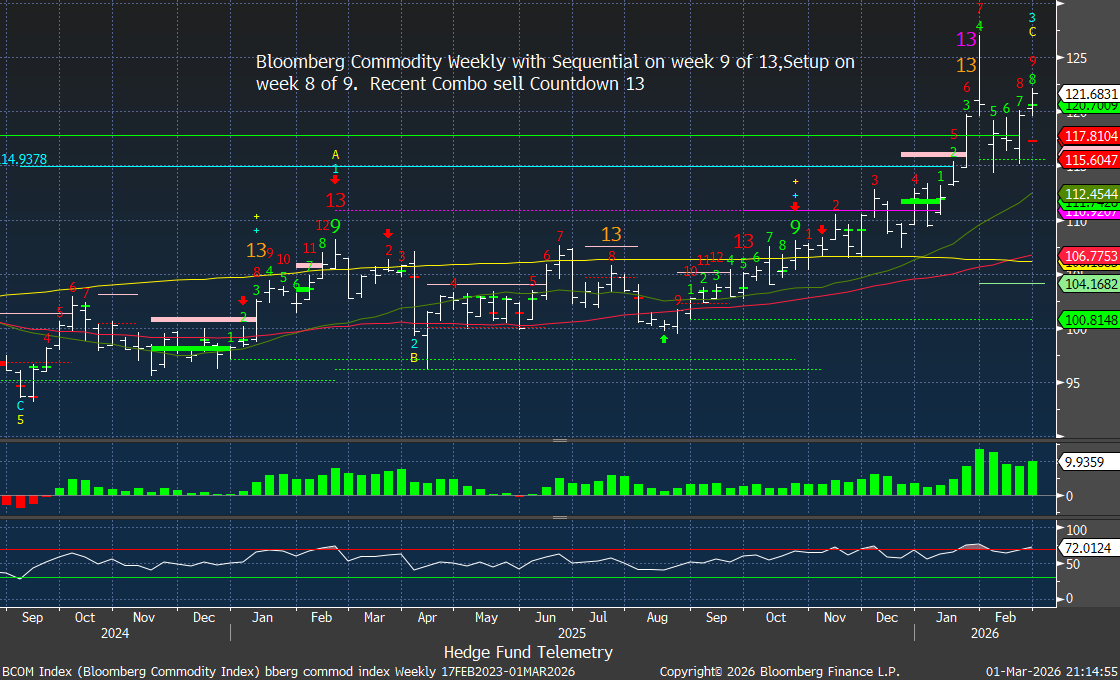Click the green up arrow below the August 2025 low
Screen dimensions: 1120x680
pos(663,339)
